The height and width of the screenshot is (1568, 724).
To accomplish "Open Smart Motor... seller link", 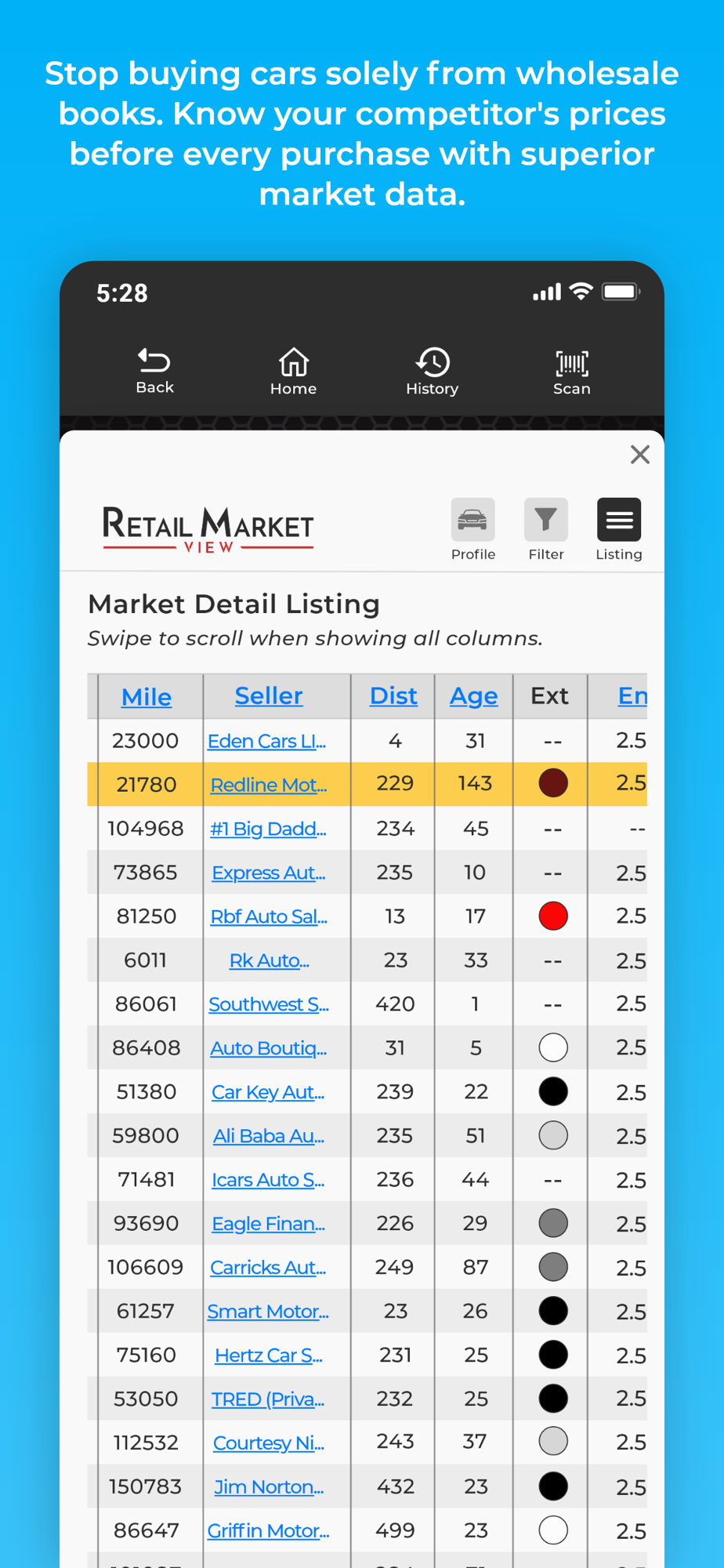I will pos(268,1312).
